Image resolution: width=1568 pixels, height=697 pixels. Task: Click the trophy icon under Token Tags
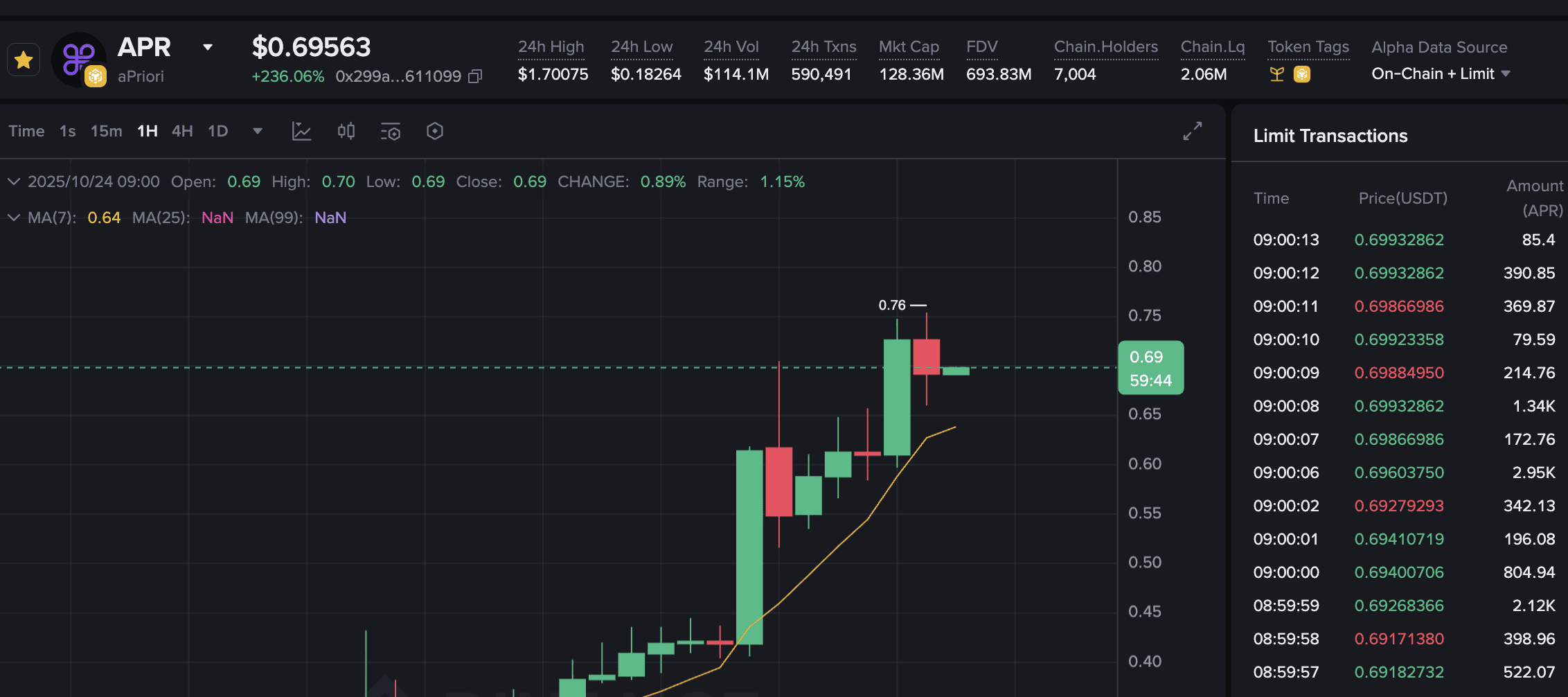tap(1277, 74)
